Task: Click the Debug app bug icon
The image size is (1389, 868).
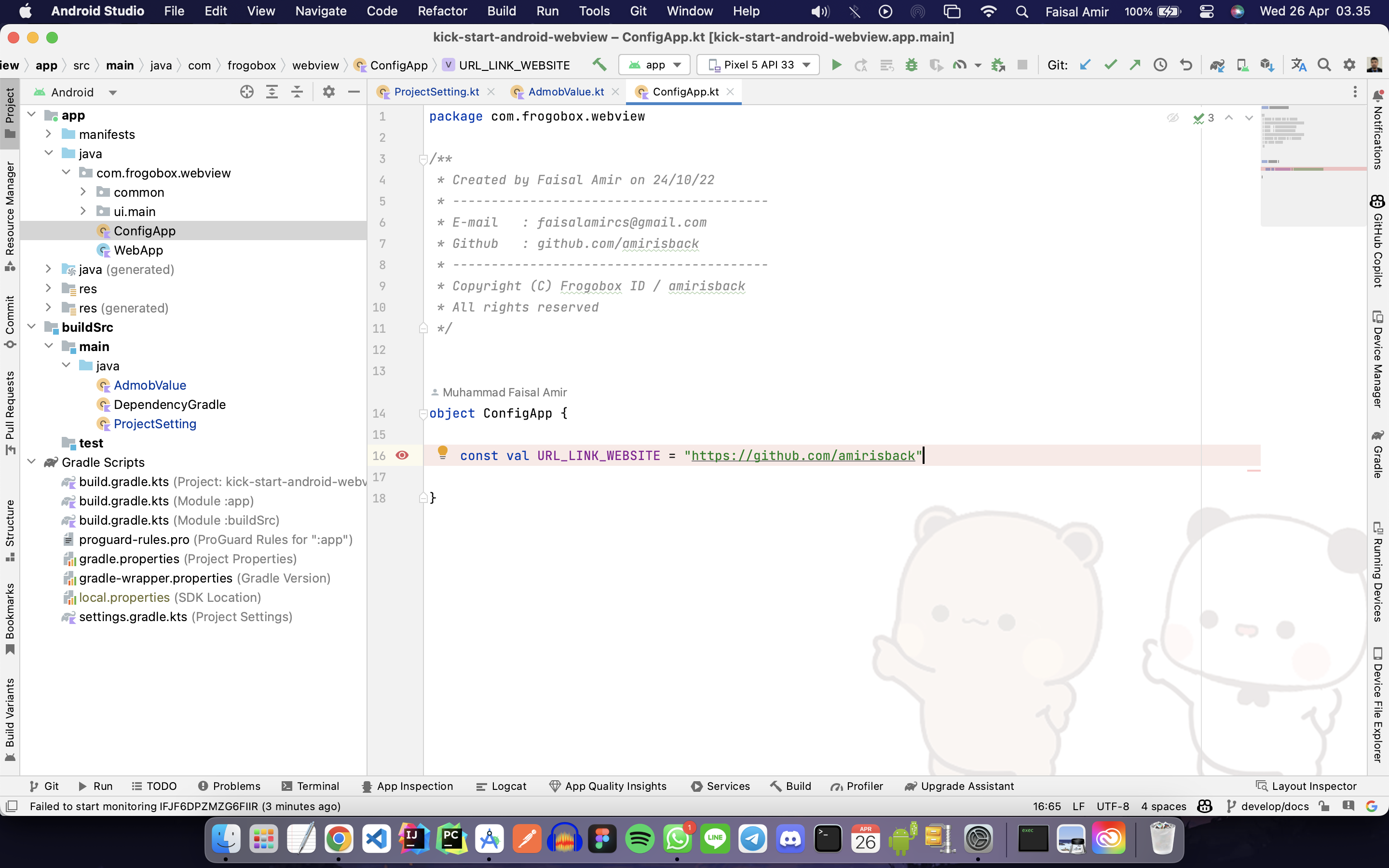Action: point(911,65)
